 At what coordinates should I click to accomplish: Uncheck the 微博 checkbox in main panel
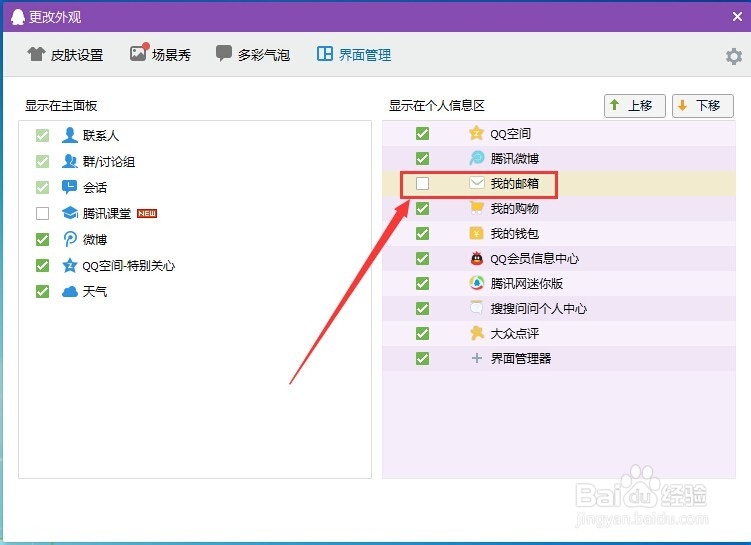coord(42,239)
